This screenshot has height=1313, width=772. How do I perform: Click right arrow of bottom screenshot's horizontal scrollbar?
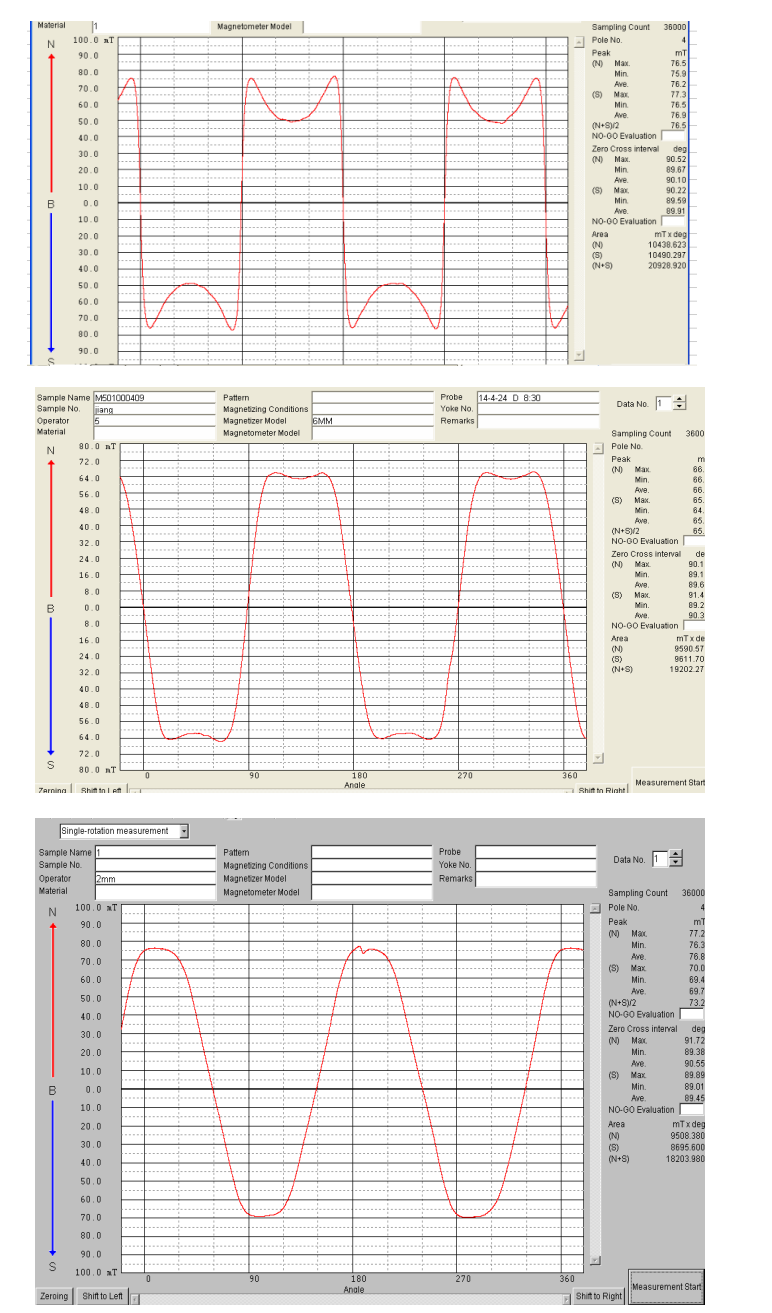coord(567,1297)
